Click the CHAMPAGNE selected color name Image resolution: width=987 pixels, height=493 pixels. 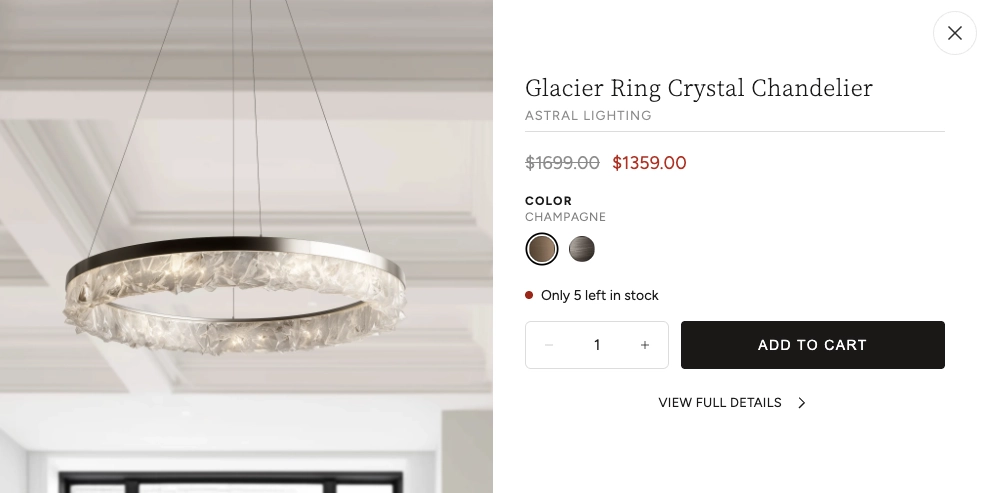pyautogui.click(x=565, y=217)
